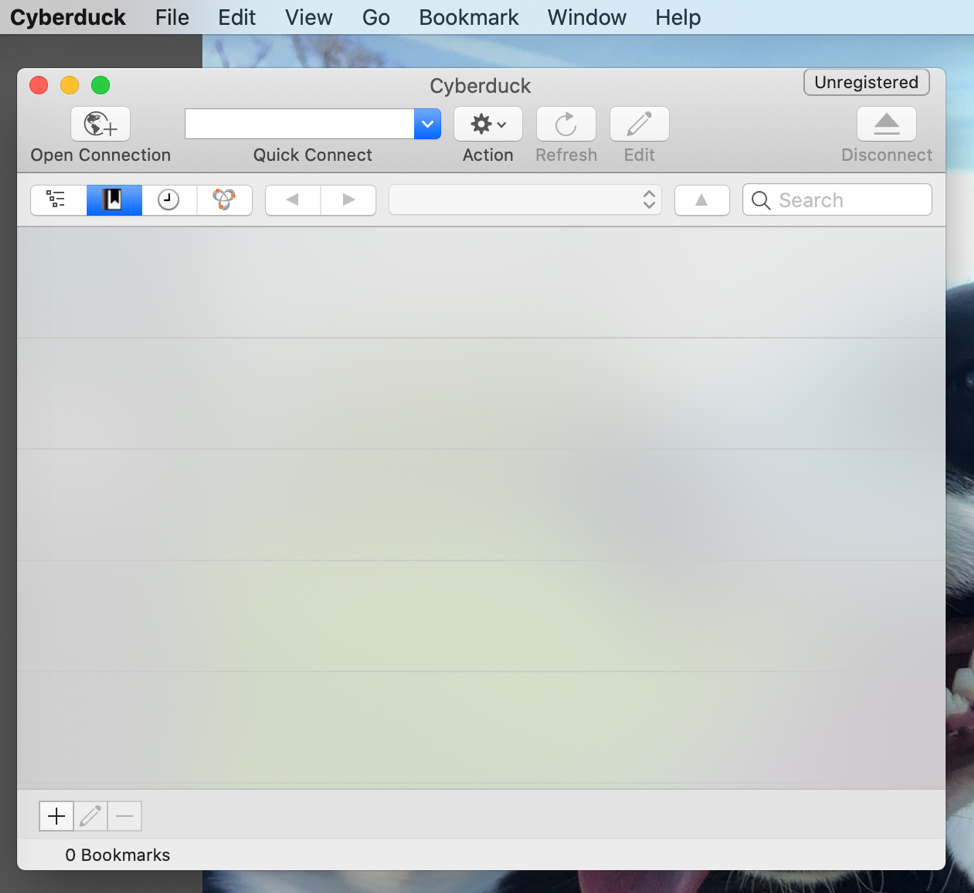Close the Cyberduck window
The width and height of the screenshot is (974, 893).
pos(39,85)
